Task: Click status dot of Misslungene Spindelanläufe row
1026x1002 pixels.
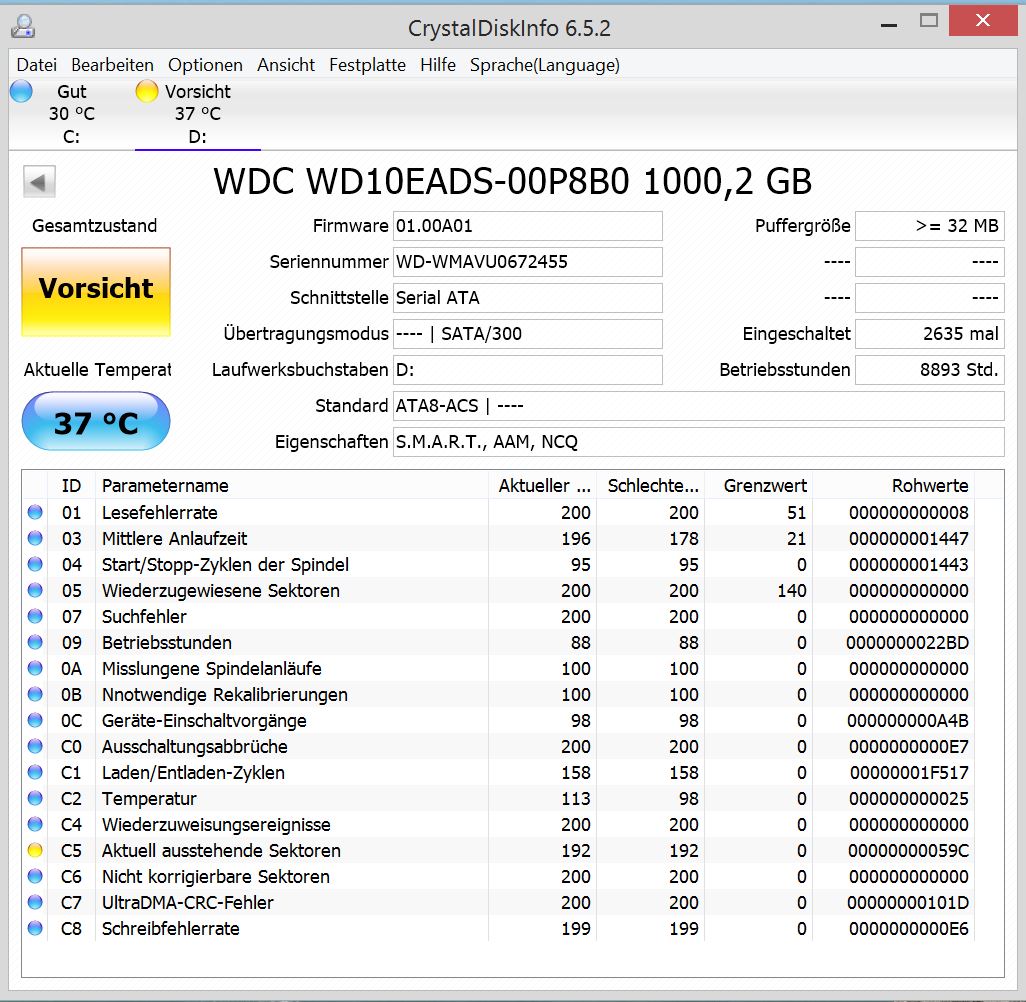Action: 35,668
